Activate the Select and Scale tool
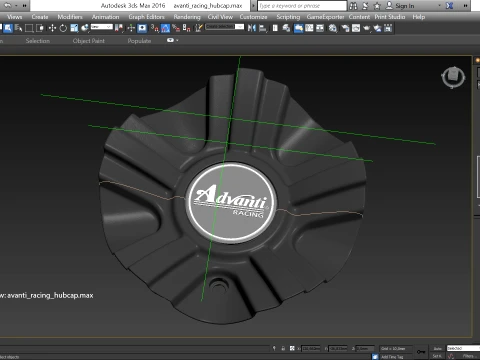This screenshot has width=480, height=360. click(x=74, y=28)
